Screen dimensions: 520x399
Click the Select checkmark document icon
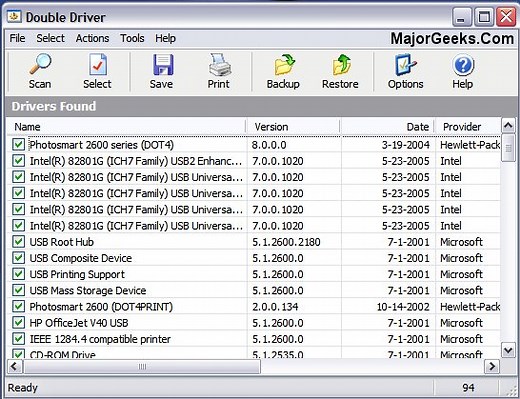click(x=98, y=64)
